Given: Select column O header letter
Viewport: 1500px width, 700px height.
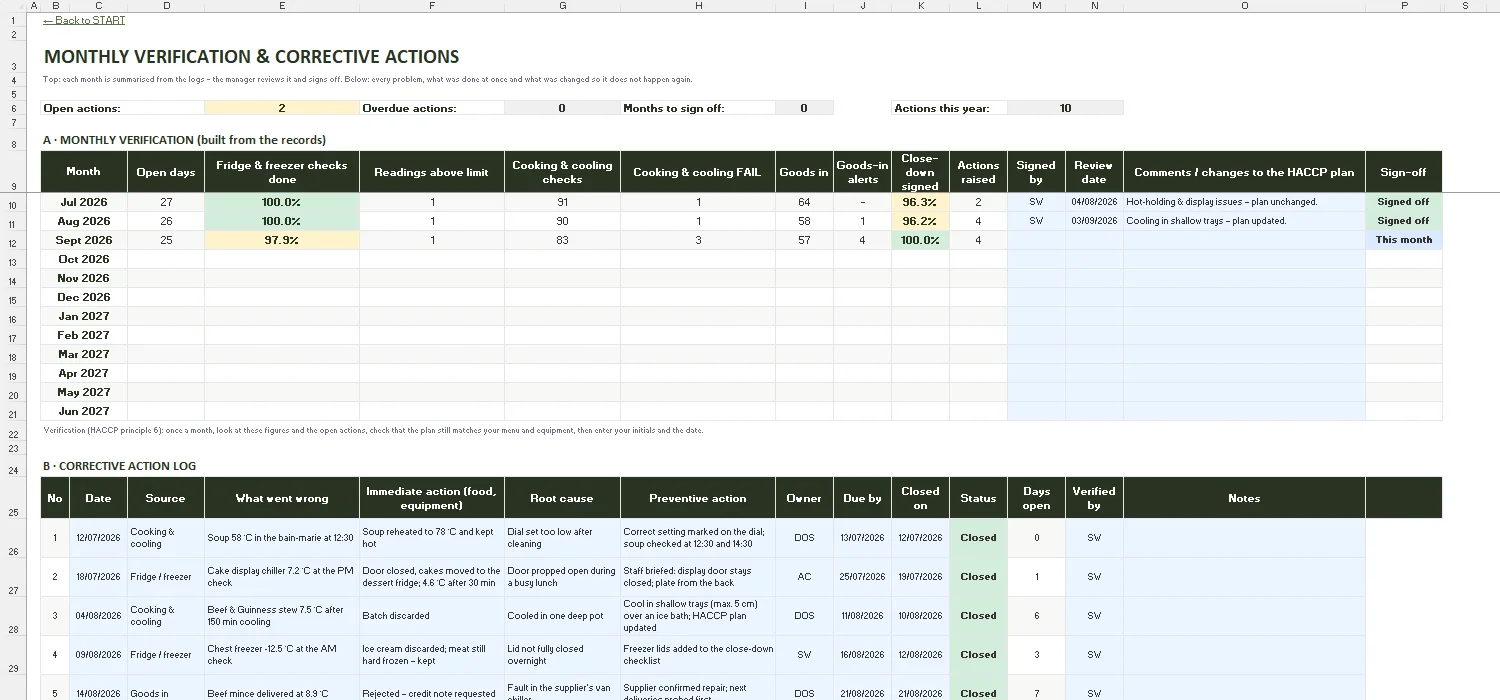Looking at the screenshot, I should click(x=1244, y=6).
